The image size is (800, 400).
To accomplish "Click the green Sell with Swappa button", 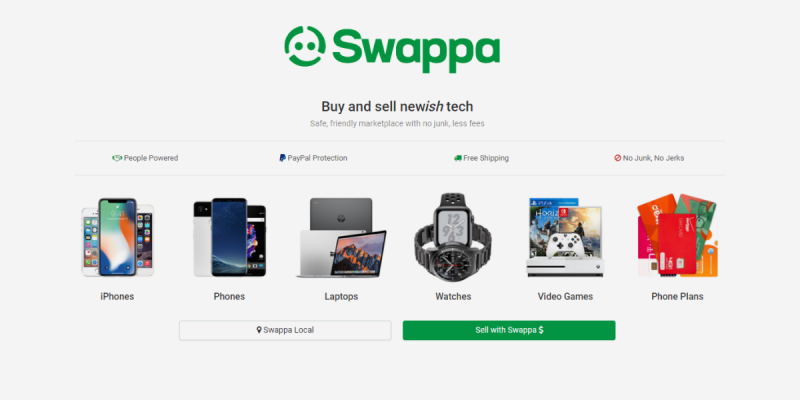I will click(509, 330).
